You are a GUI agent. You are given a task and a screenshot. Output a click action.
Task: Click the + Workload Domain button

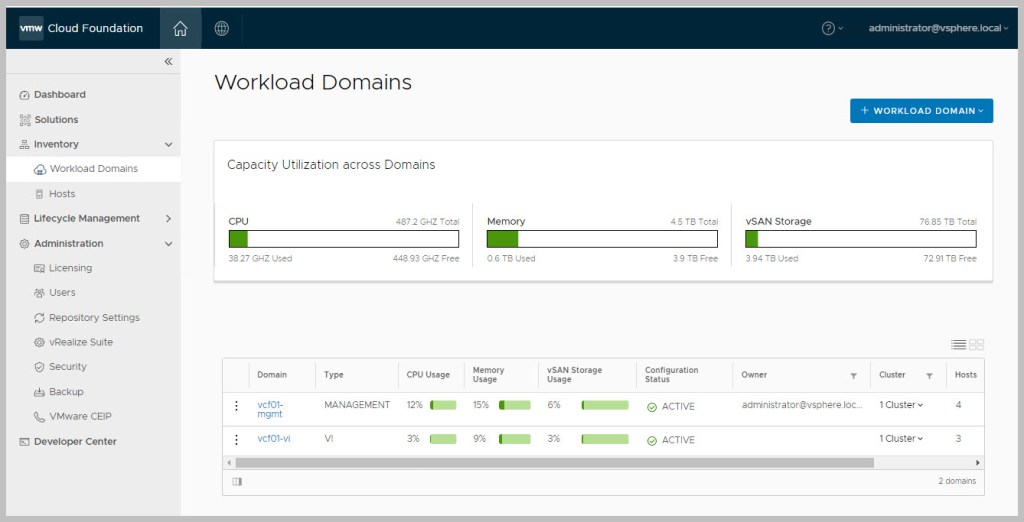pyautogui.click(x=921, y=111)
